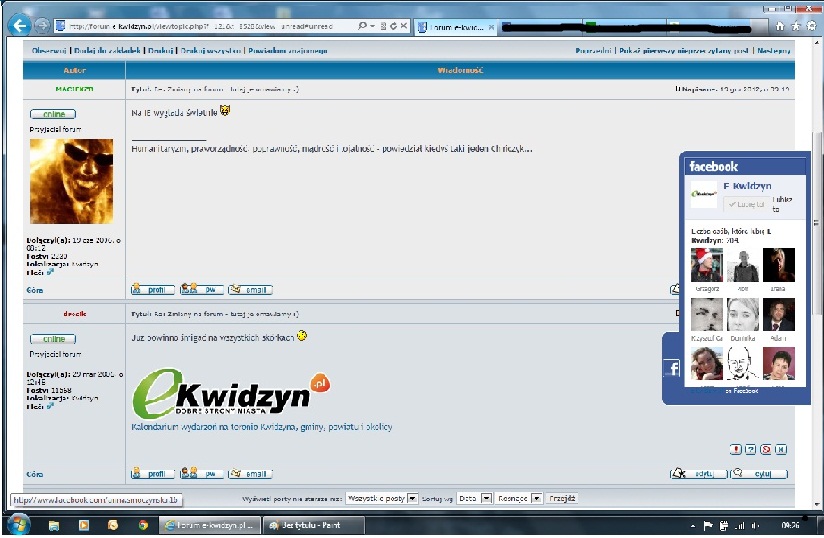
Task: Open the 'Data' sort-by dropdown
Action: (487, 498)
